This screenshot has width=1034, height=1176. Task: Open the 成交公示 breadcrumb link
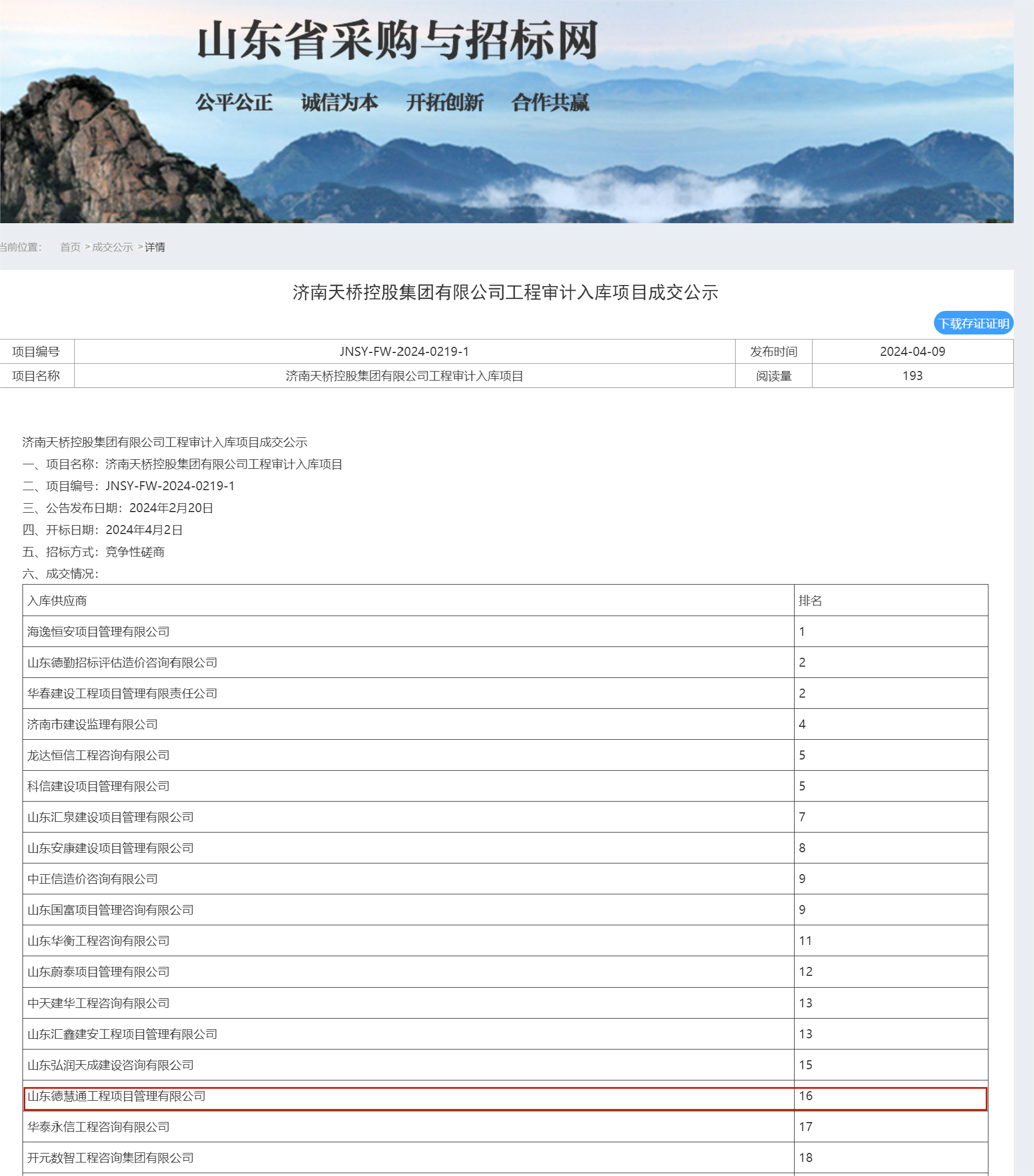[113, 247]
